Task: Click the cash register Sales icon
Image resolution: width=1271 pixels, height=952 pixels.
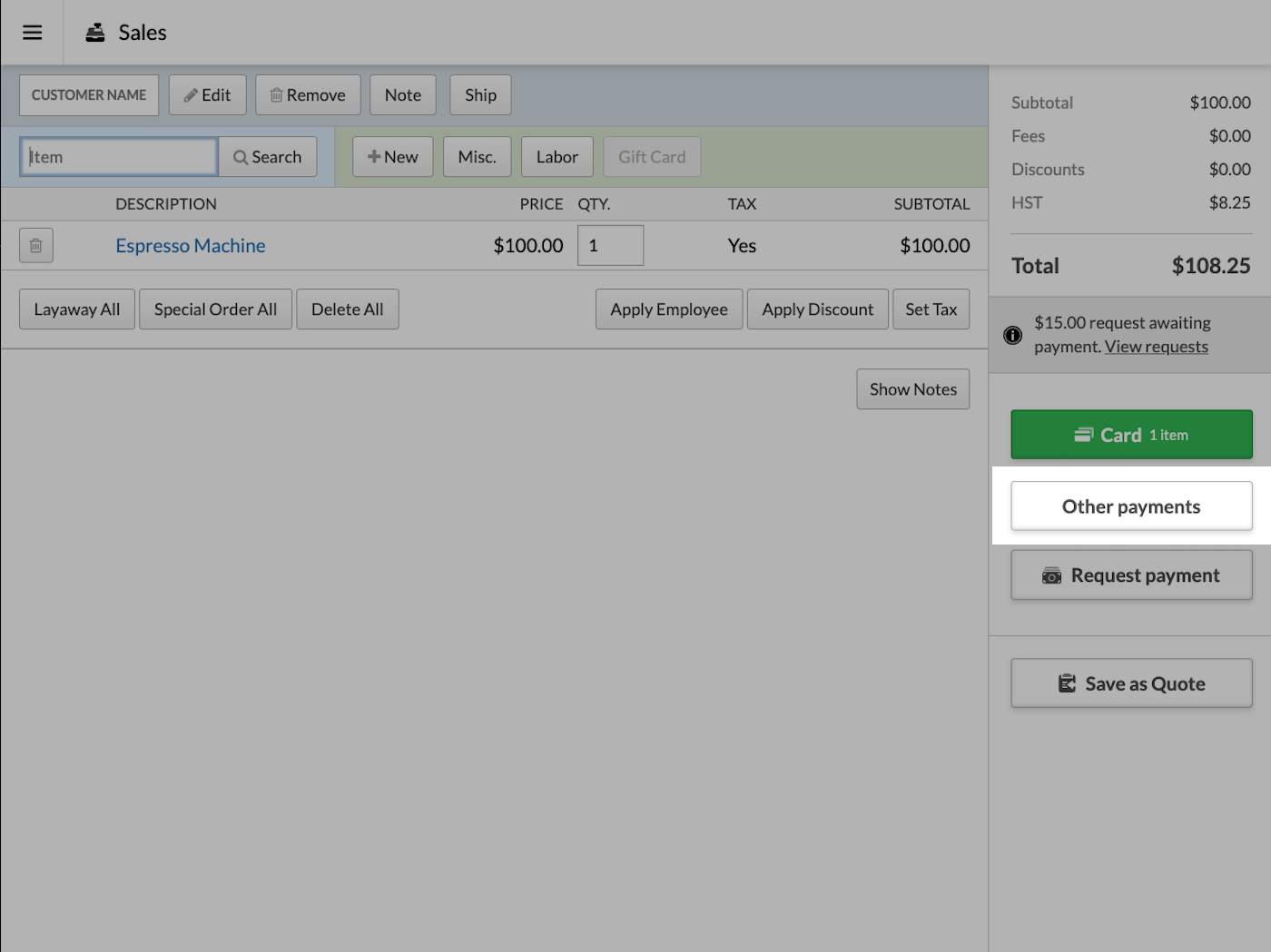Action: pos(94,32)
